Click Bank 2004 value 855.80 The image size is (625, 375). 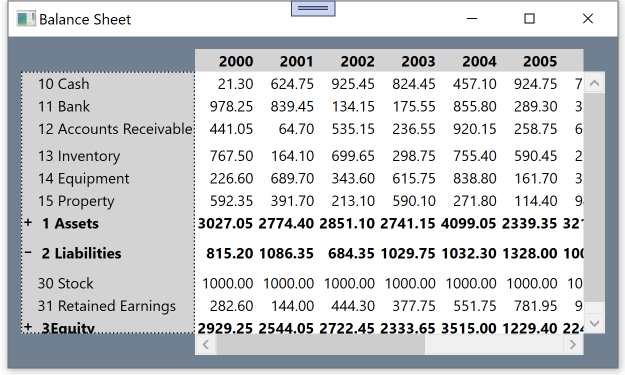[x=475, y=106]
